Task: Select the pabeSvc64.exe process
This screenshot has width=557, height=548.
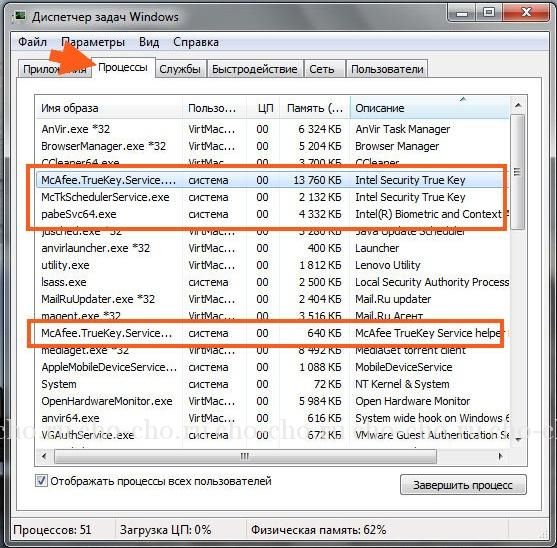Action: (272, 214)
